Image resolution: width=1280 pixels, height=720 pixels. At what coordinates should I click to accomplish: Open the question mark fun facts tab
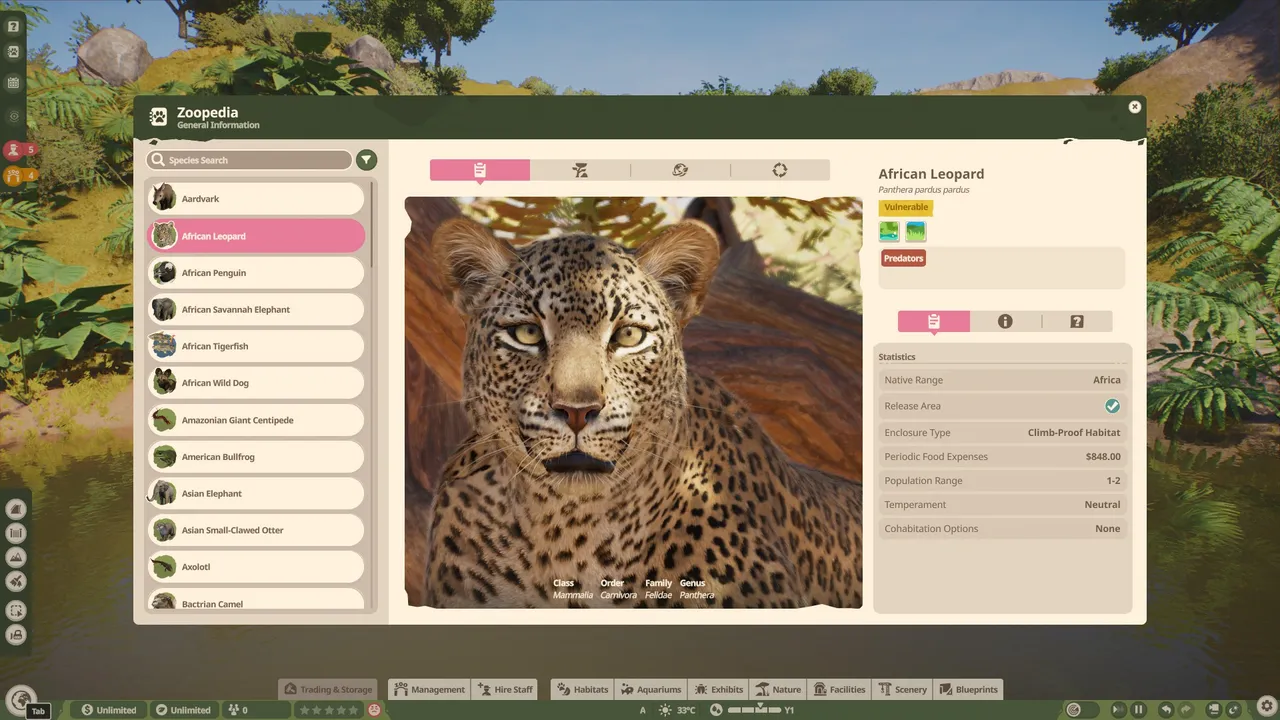click(x=1077, y=321)
